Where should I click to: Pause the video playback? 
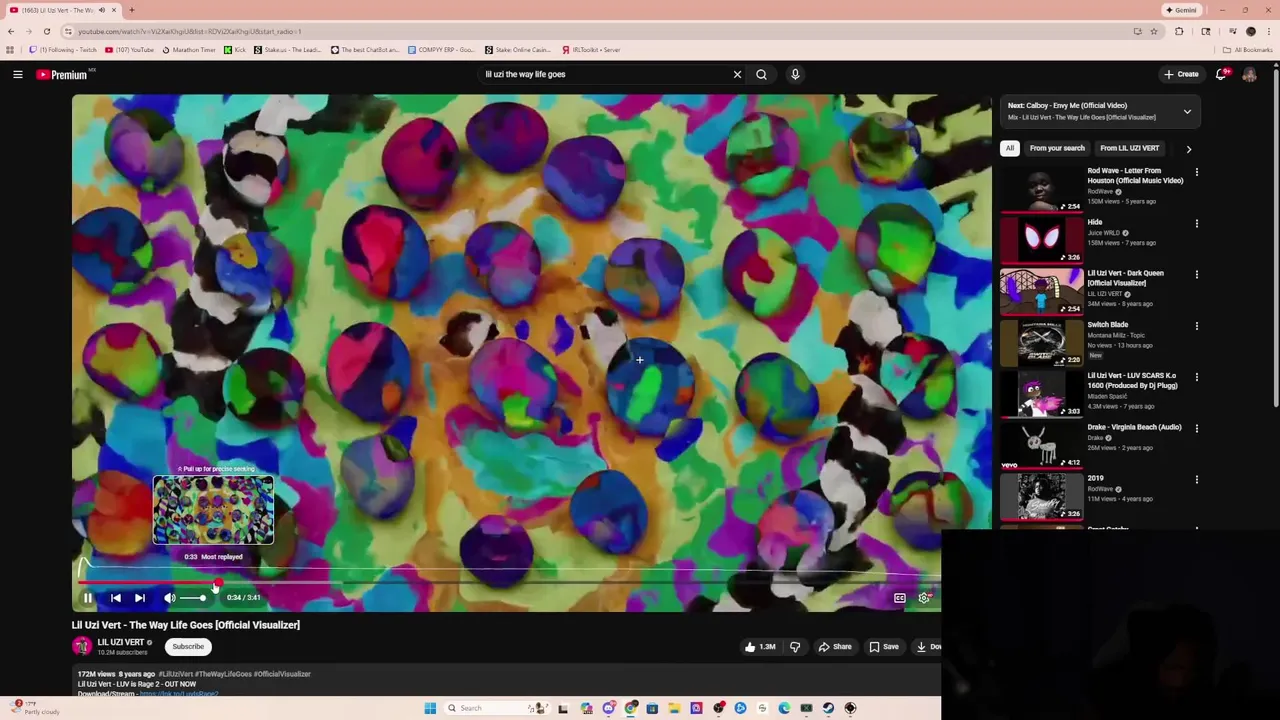click(x=88, y=598)
